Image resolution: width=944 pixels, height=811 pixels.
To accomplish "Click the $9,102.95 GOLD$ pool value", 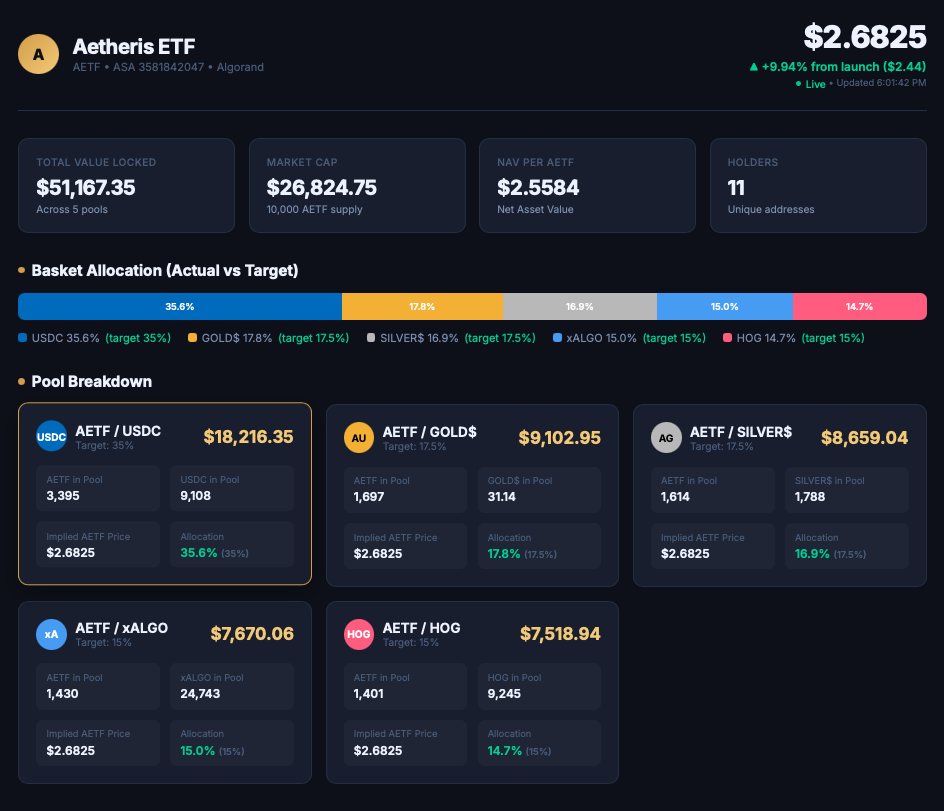I will 560,438.
